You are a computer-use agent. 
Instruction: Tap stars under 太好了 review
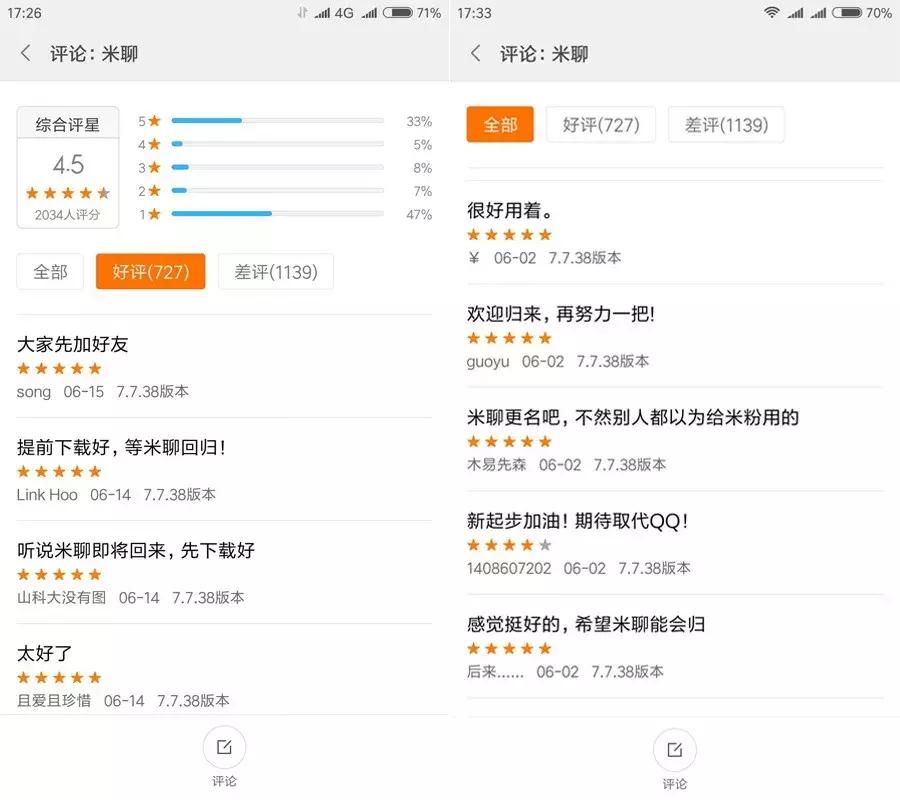59,678
